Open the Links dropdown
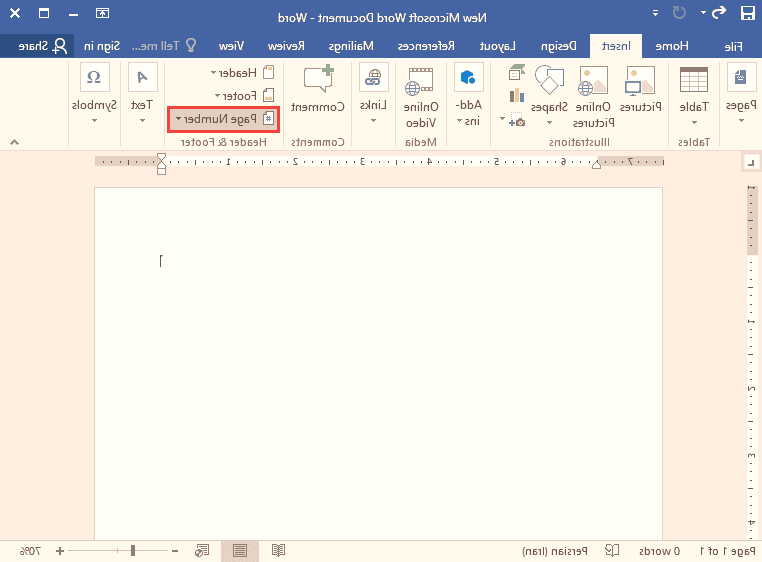Screen dimensions: 762x562 [x=373, y=94]
